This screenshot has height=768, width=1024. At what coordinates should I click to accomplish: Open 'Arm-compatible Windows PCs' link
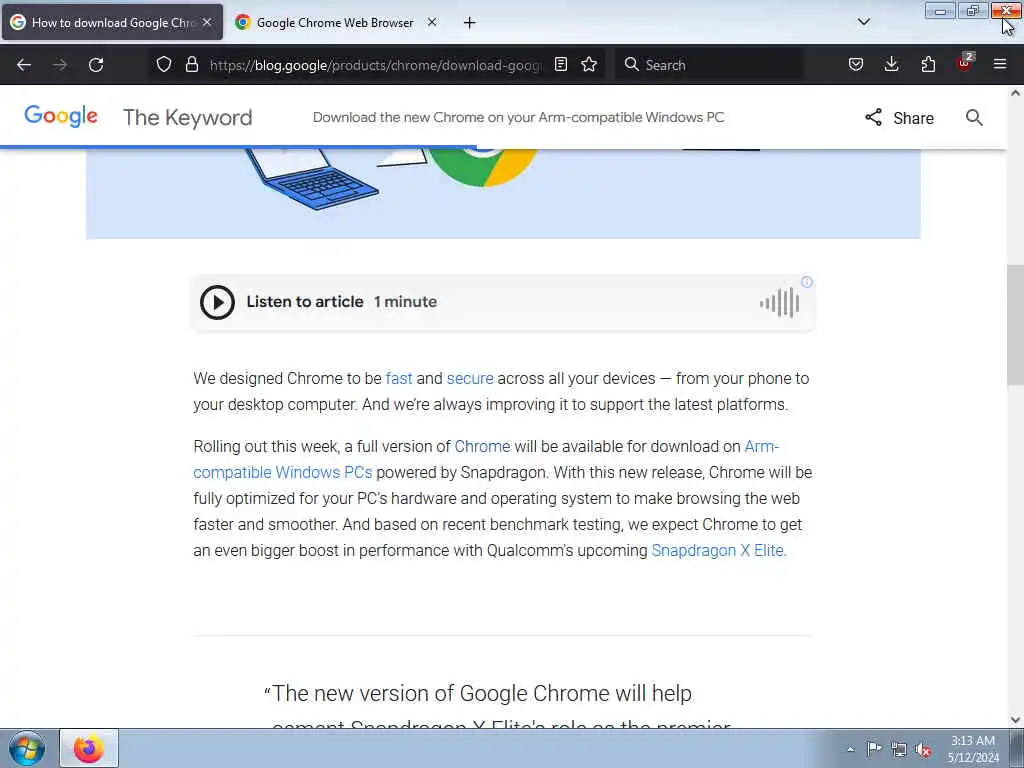pos(283,472)
